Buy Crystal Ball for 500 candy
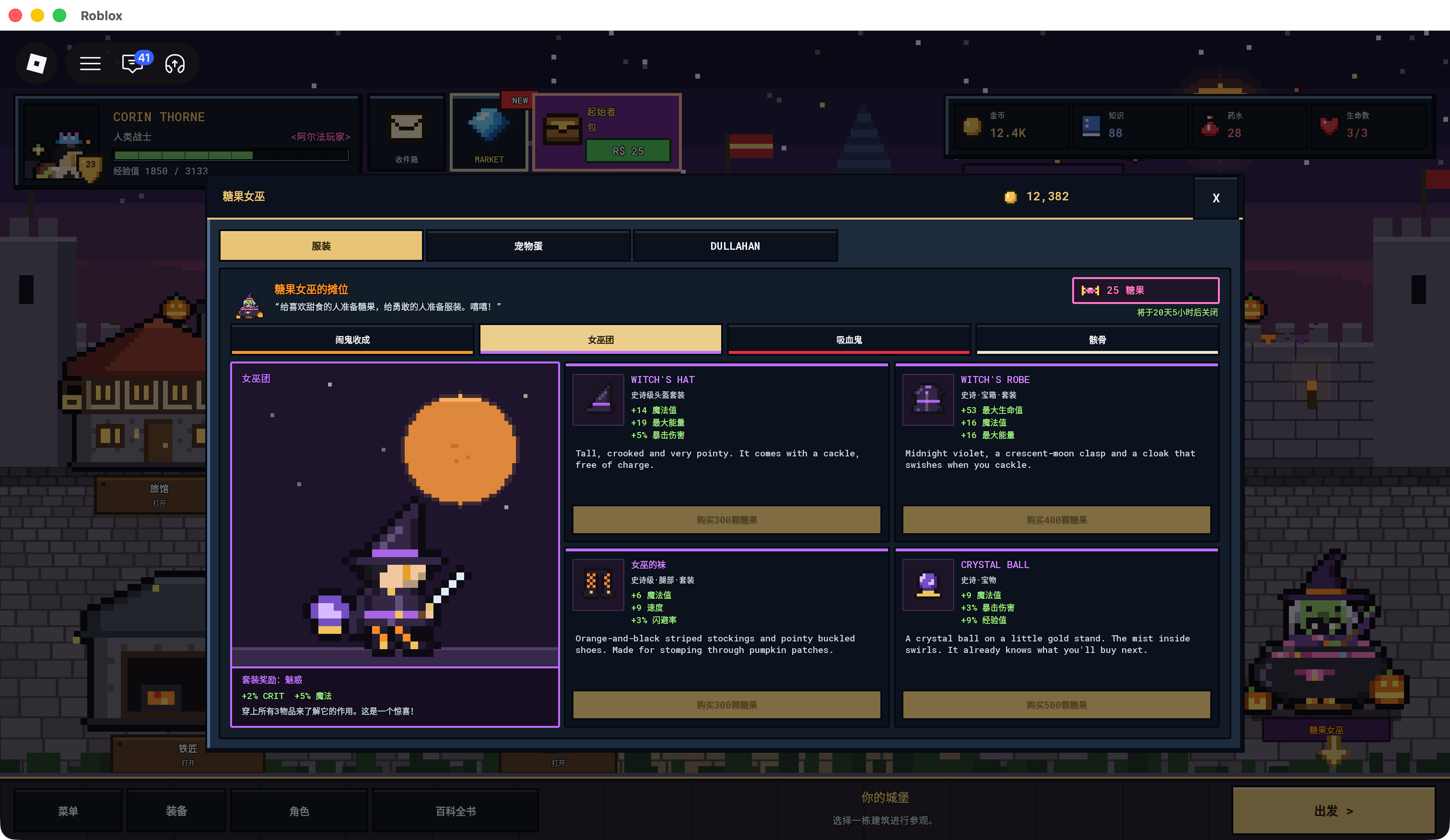 [x=1056, y=704]
